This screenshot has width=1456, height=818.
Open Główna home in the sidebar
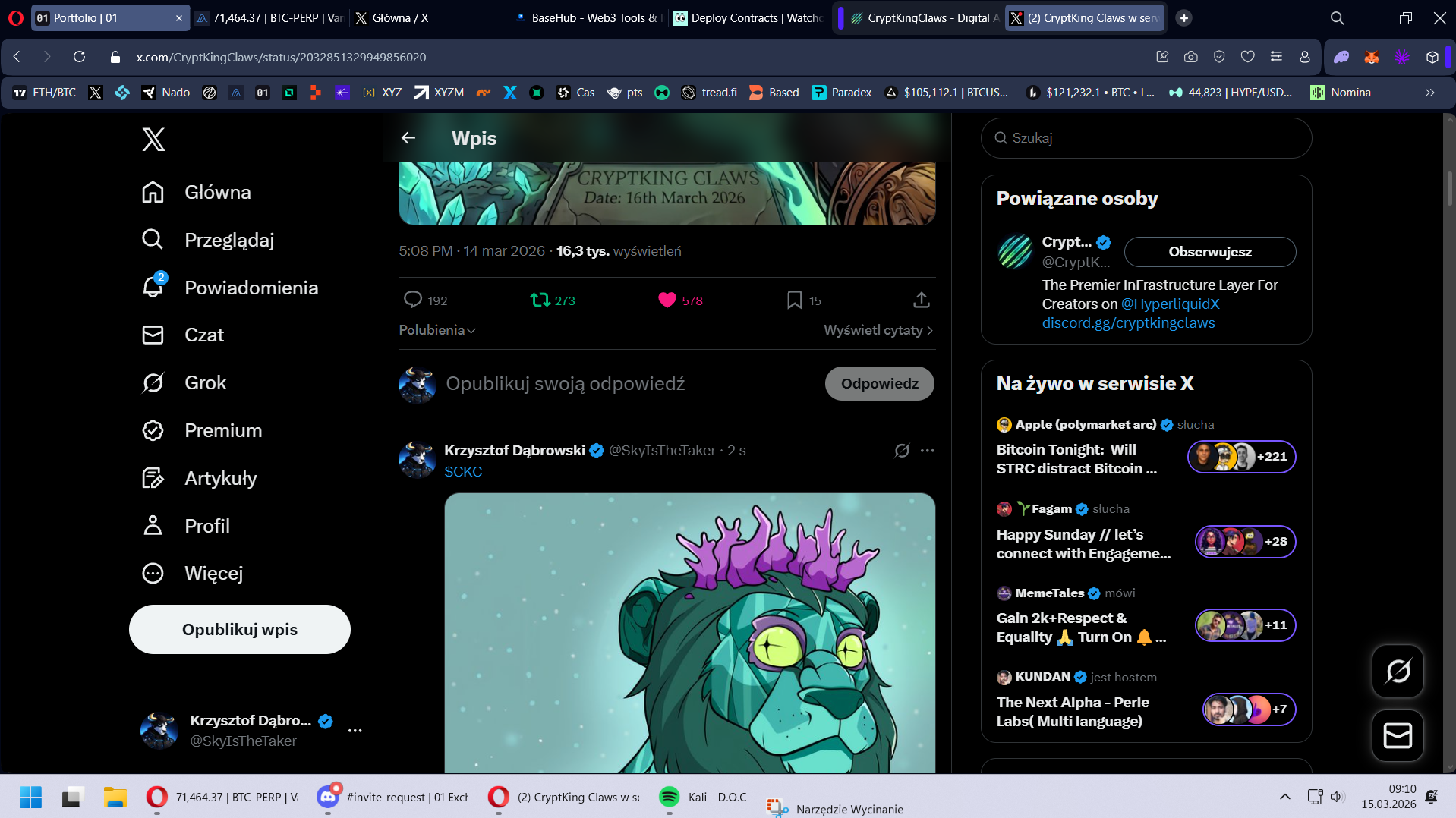(x=196, y=192)
